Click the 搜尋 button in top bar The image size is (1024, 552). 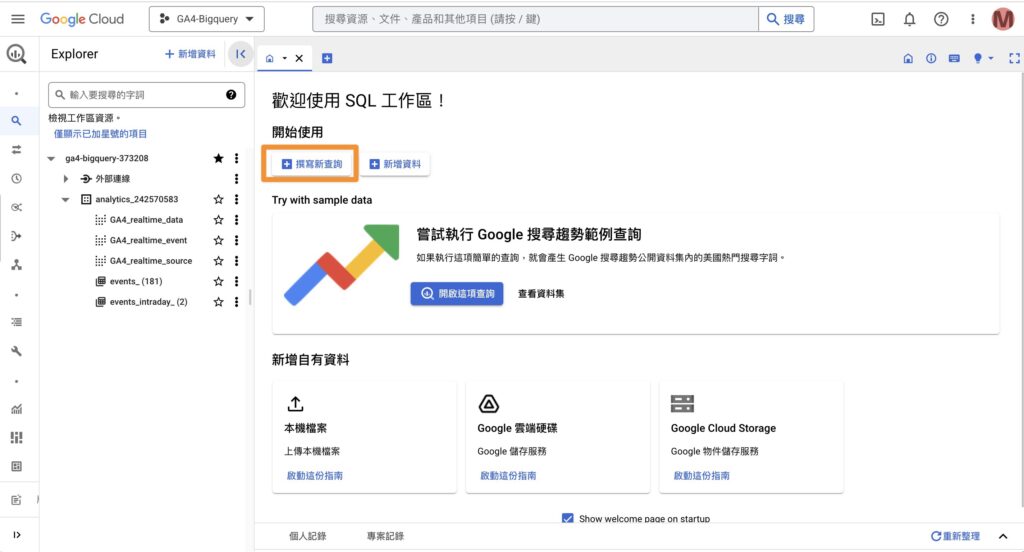(786, 19)
